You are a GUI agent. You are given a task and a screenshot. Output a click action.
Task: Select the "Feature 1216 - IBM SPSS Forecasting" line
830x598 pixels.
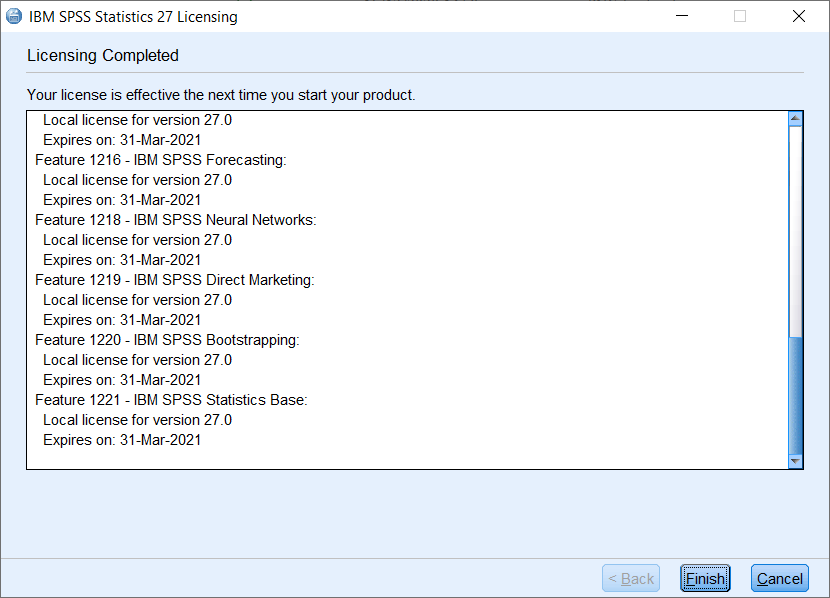pyautogui.click(x=161, y=160)
